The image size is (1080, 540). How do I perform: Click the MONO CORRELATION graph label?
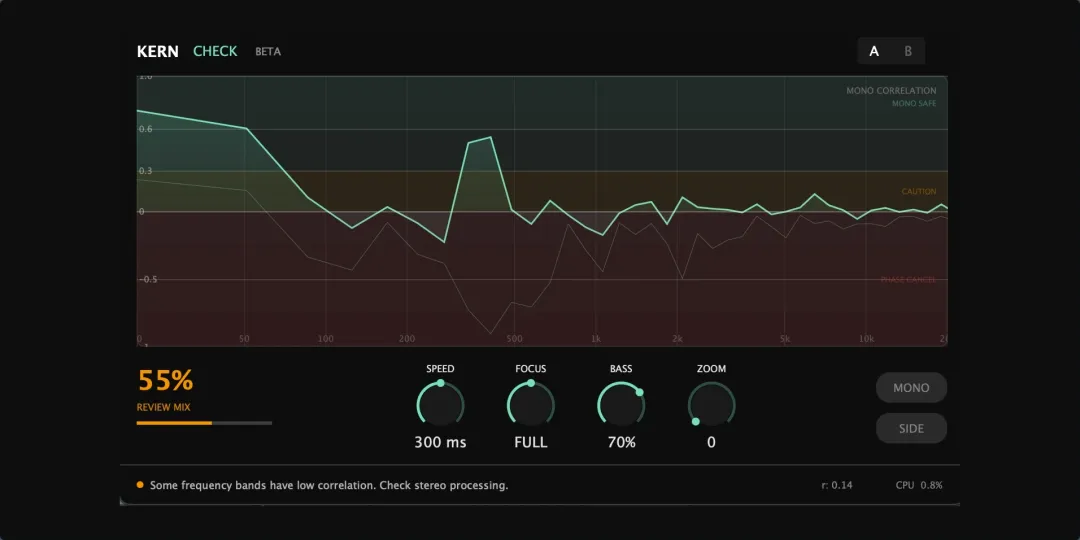pyautogui.click(x=891, y=91)
